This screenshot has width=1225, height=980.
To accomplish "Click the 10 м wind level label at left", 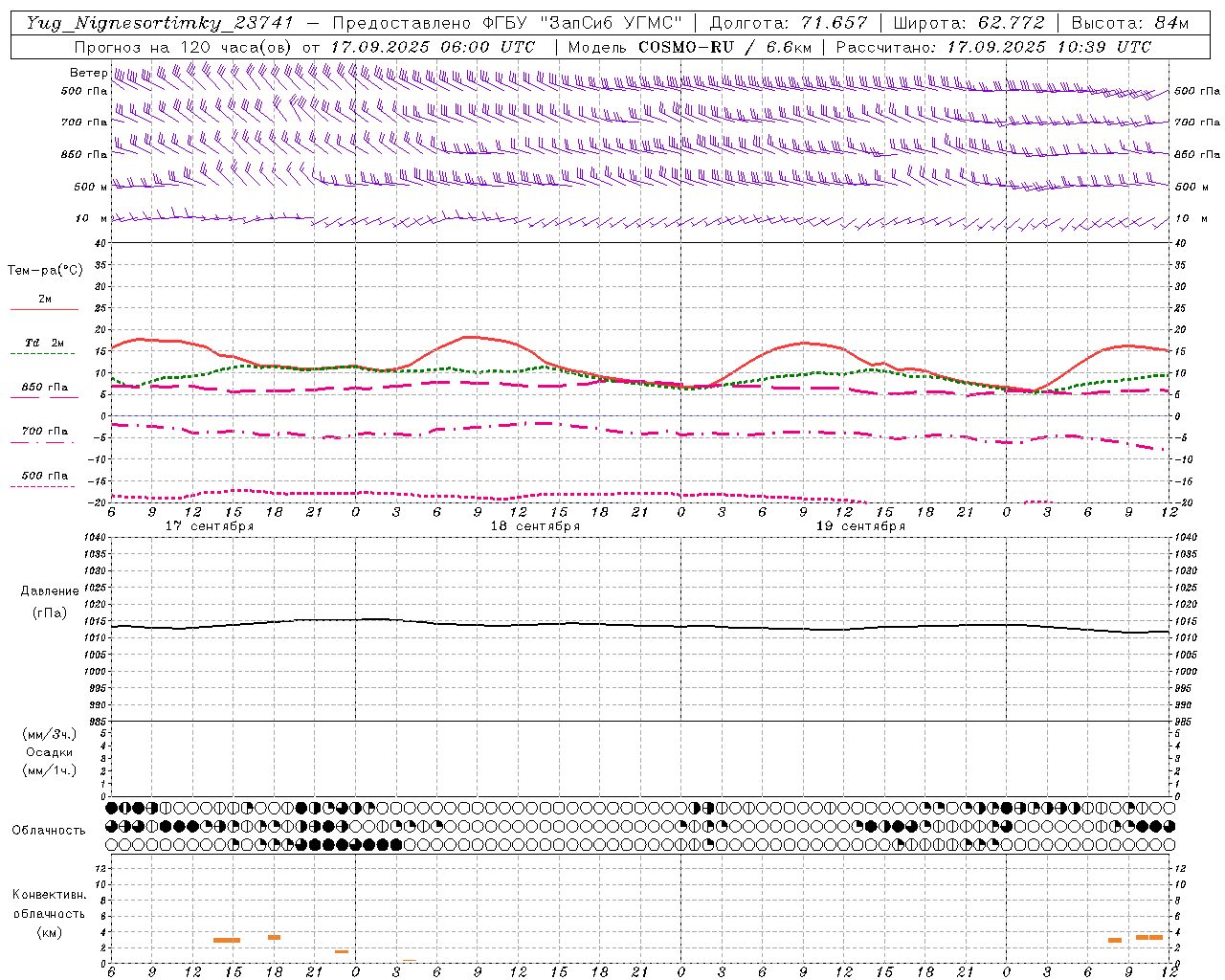I will tap(92, 218).
